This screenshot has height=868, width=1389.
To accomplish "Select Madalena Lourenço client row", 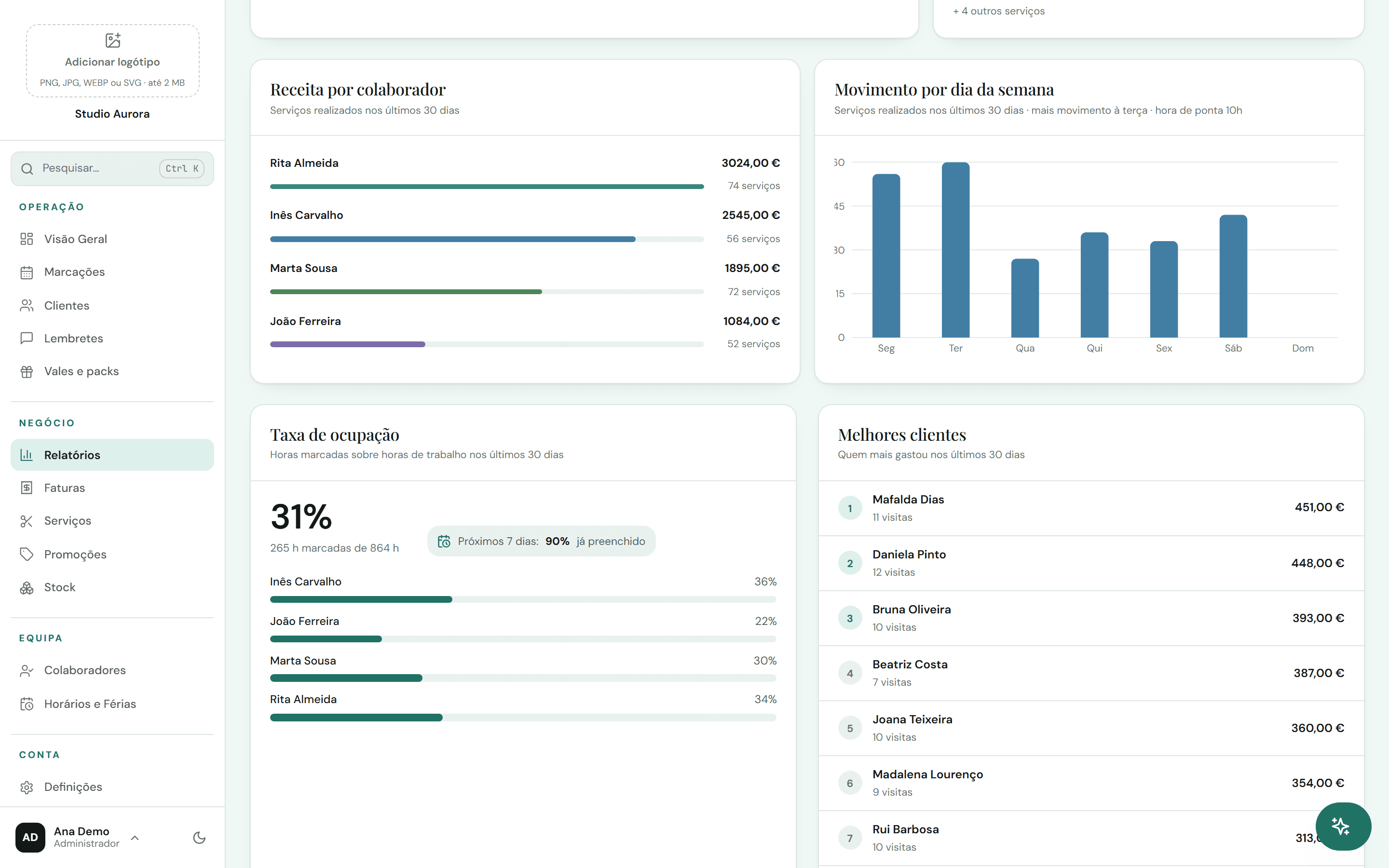I will [1090, 783].
